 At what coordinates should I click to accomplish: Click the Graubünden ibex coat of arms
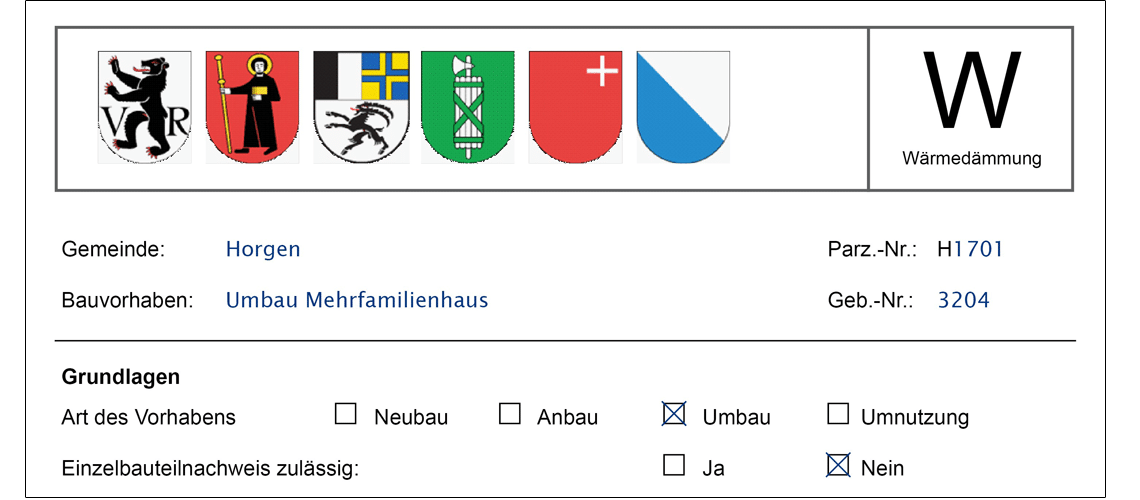pyautogui.click(x=361, y=107)
